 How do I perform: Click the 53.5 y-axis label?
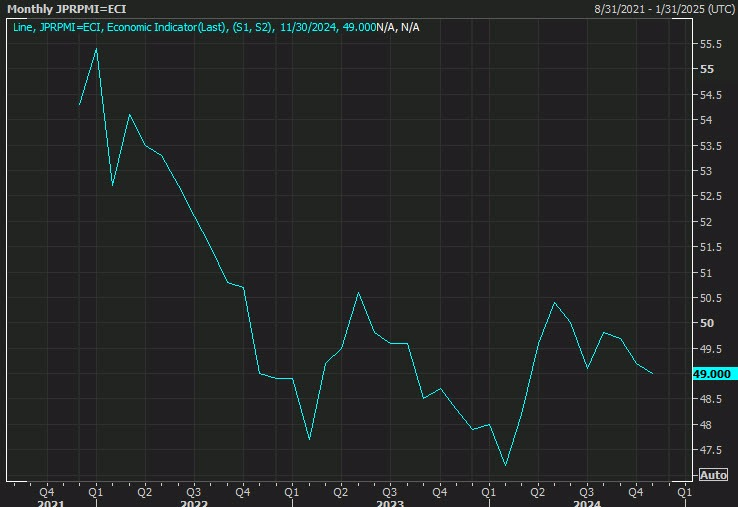711,146
